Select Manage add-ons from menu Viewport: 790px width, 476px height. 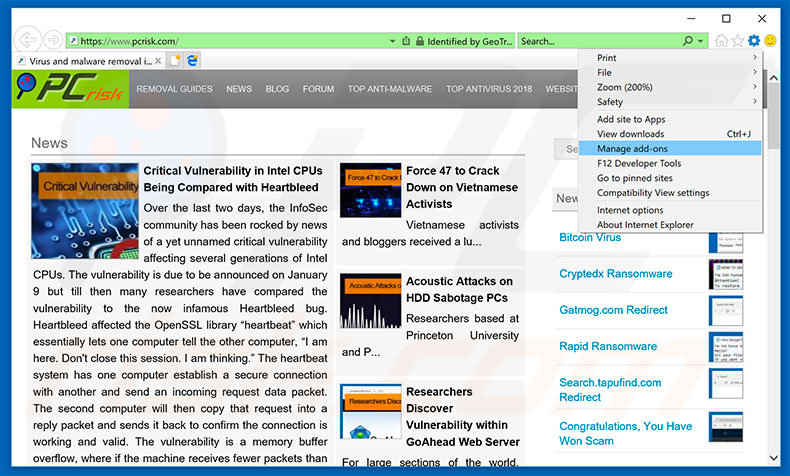tap(632, 148)
